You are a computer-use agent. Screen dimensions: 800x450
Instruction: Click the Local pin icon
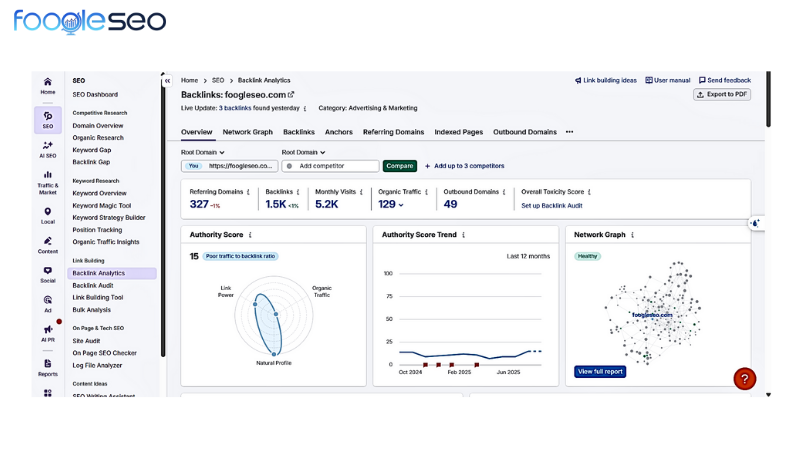[x=47, y=214]
